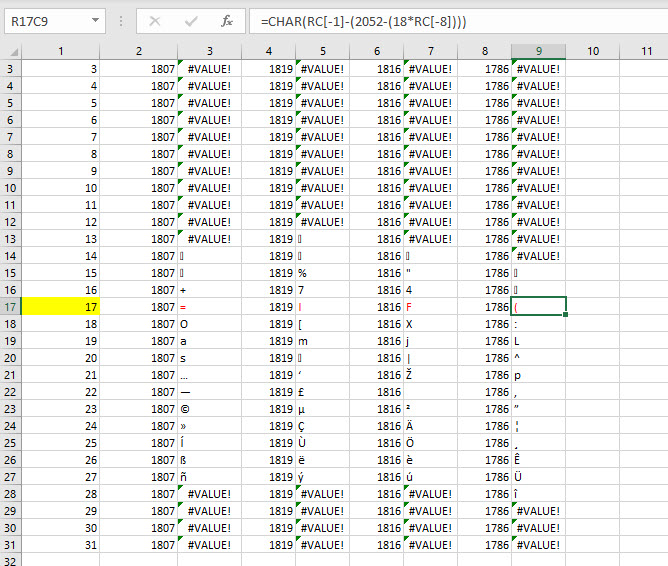668x566 pixels.
Task: Select column header 7
Action: [431, 52]
